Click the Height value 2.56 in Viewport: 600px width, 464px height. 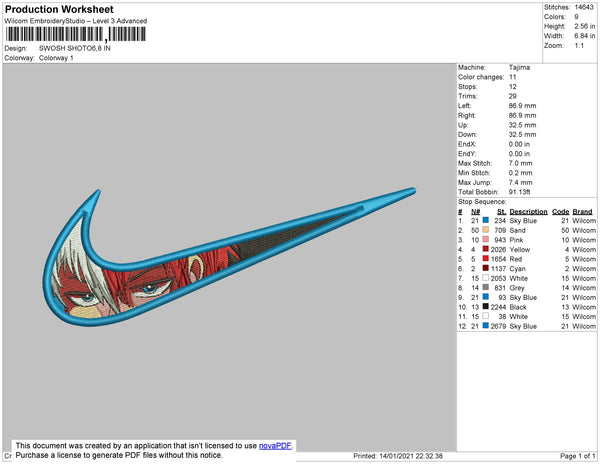click(584, 26)
